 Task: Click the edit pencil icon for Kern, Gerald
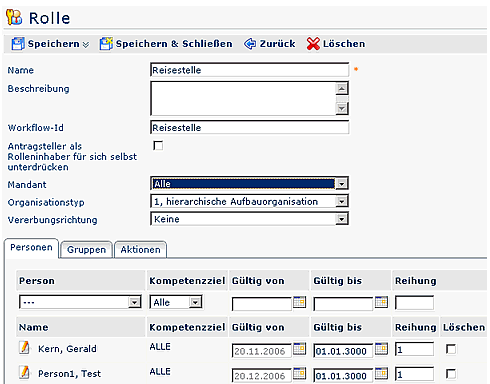tap(25, 347)
